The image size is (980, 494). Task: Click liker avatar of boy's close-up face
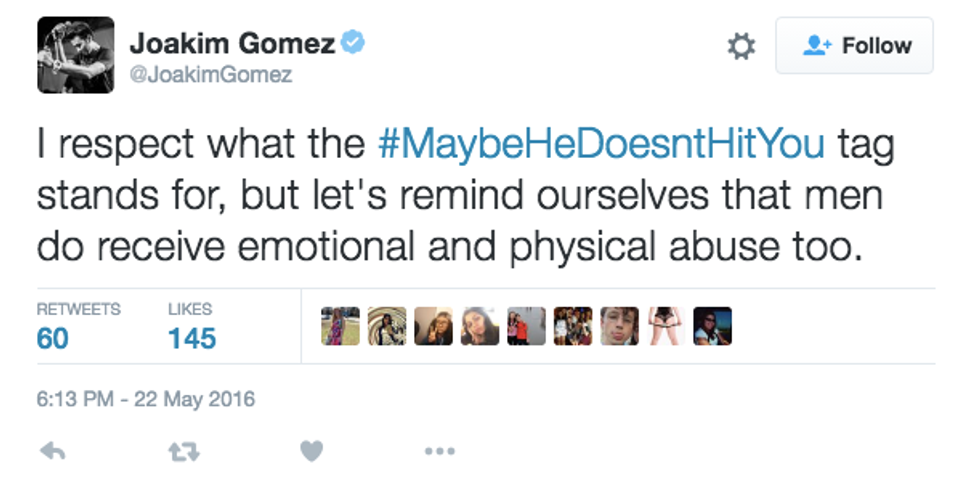[x=619, y=326]
